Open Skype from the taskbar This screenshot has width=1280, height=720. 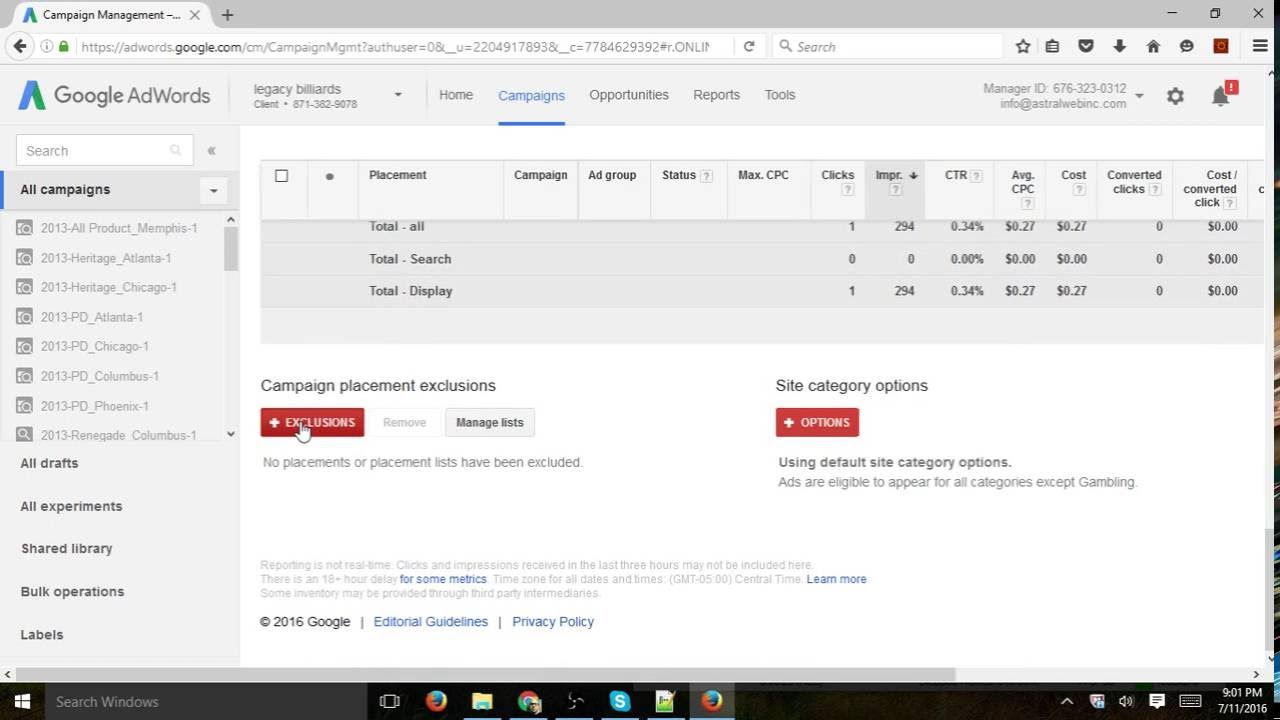click(x=619, y=702)
